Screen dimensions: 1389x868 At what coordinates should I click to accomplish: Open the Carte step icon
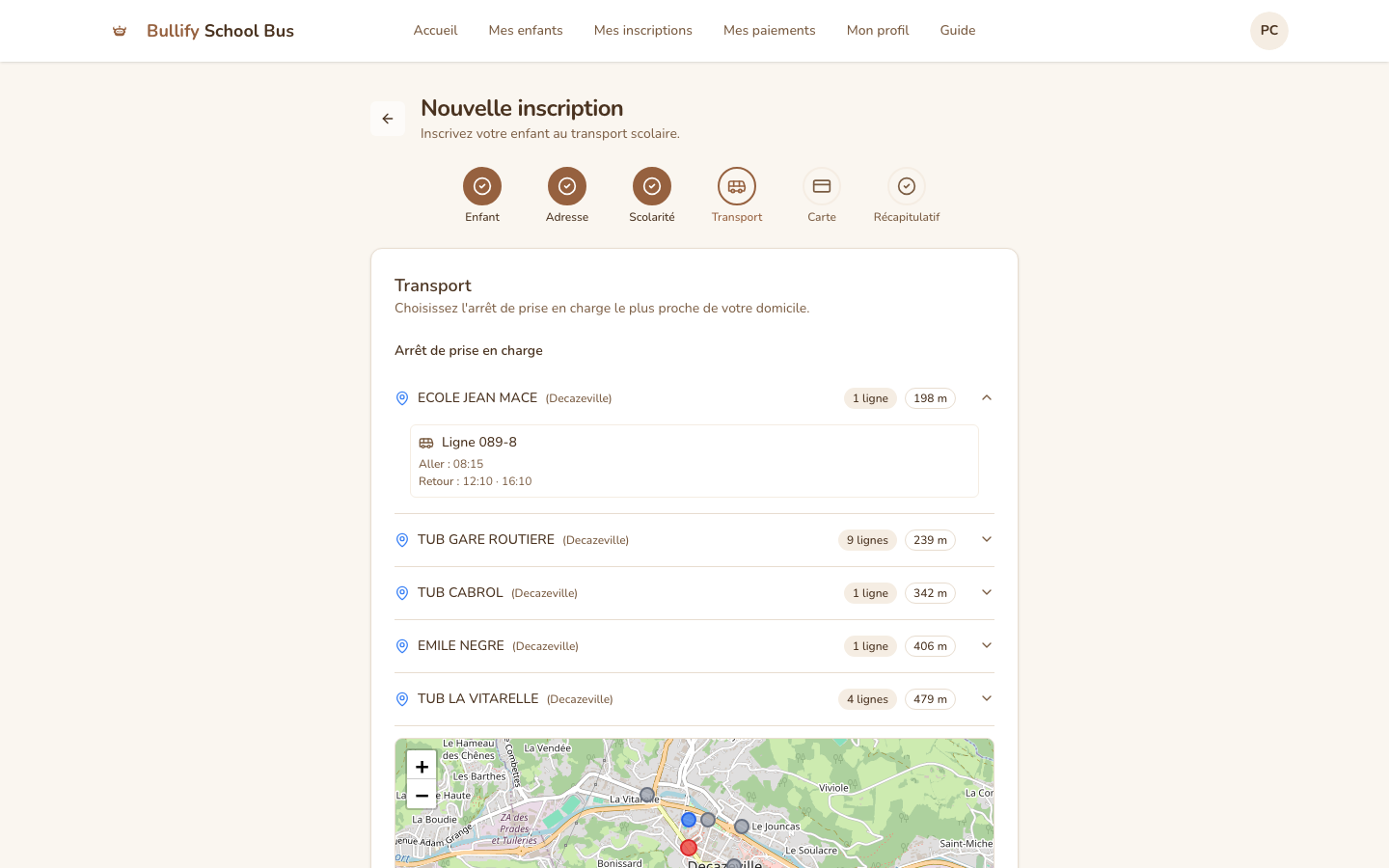point(822,186)
